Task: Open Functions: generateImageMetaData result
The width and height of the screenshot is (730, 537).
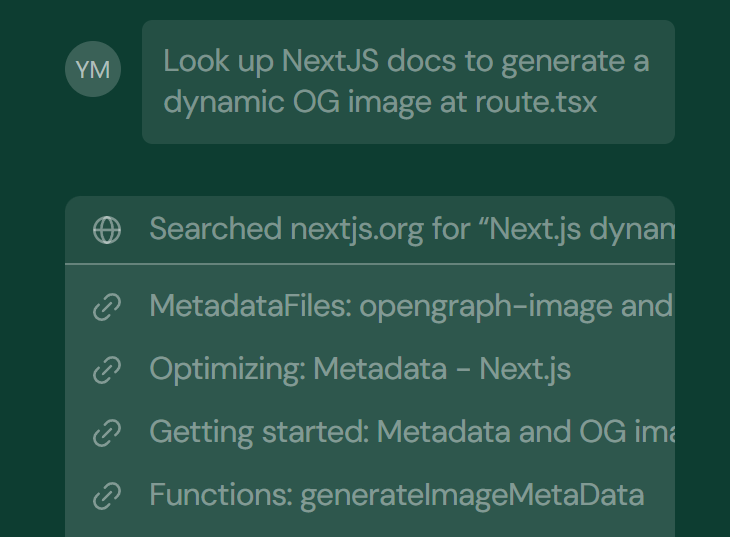Action: (396, 495)
